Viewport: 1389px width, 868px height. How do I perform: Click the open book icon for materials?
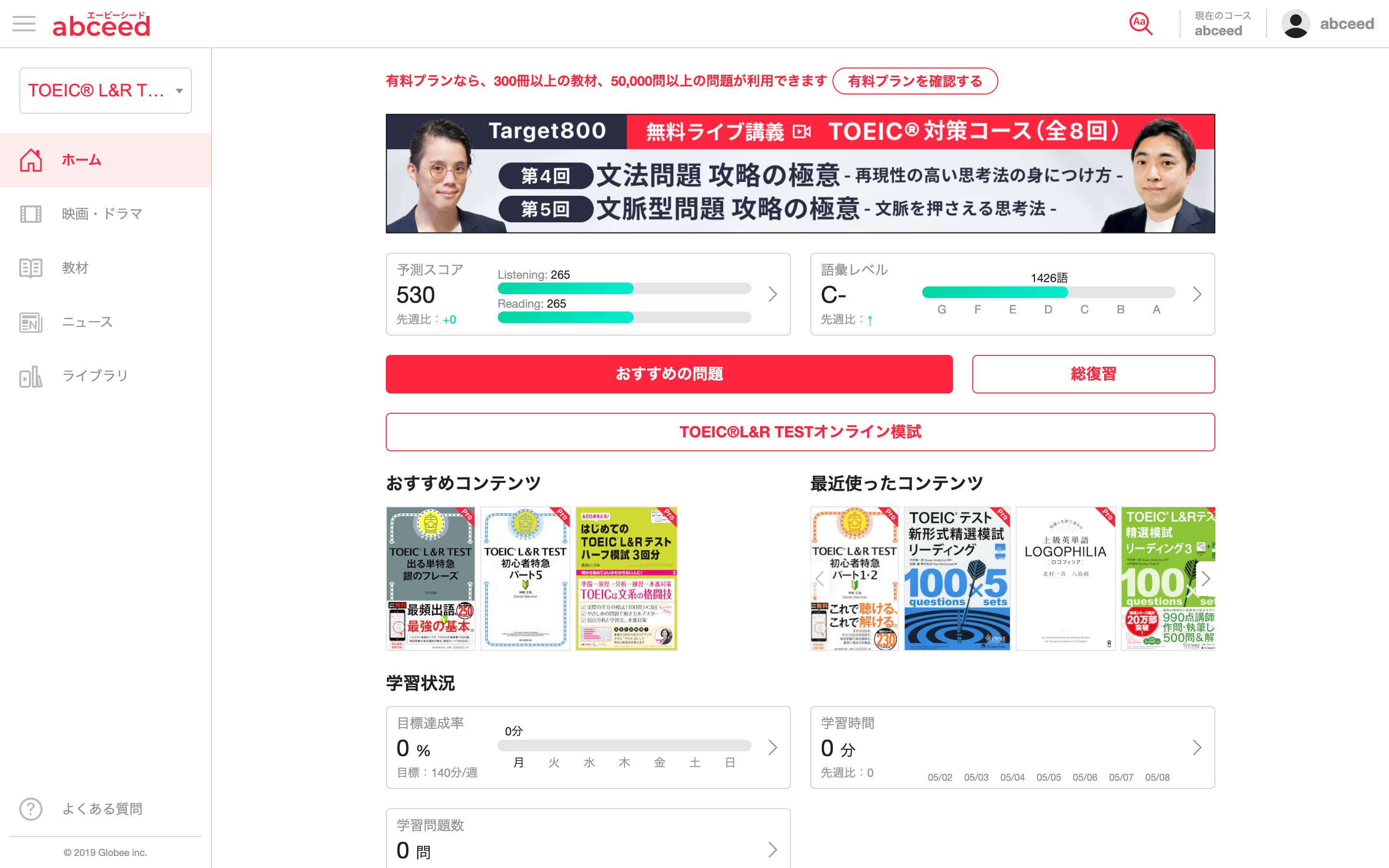(x=31, y=268)
